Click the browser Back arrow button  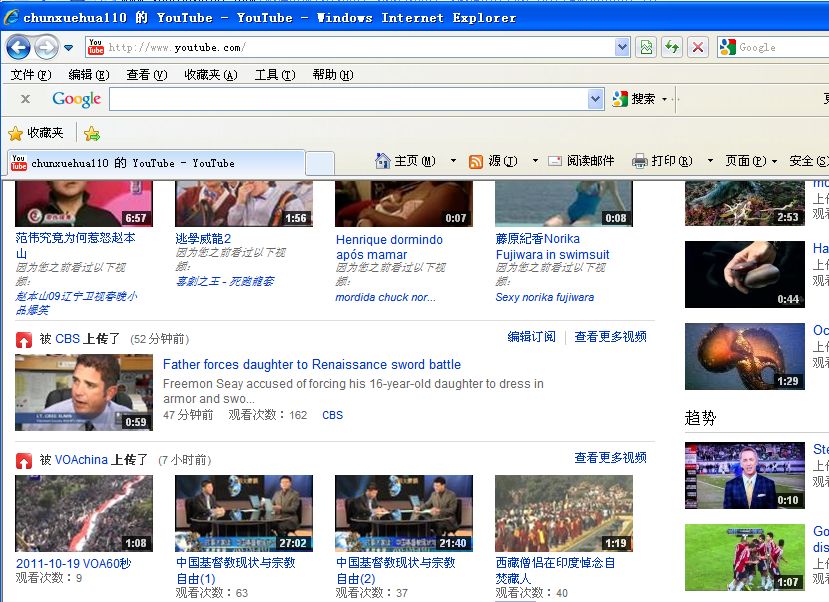point(19,48)
